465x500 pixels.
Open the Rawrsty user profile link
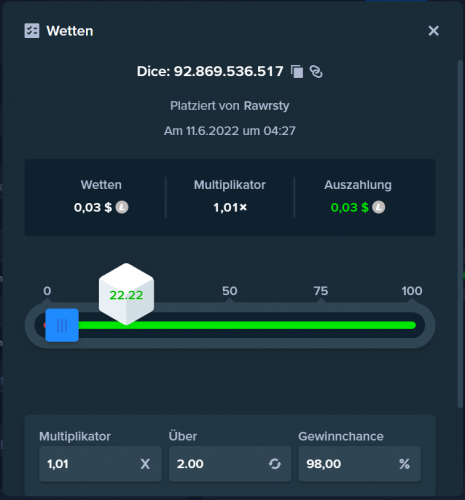266,106
